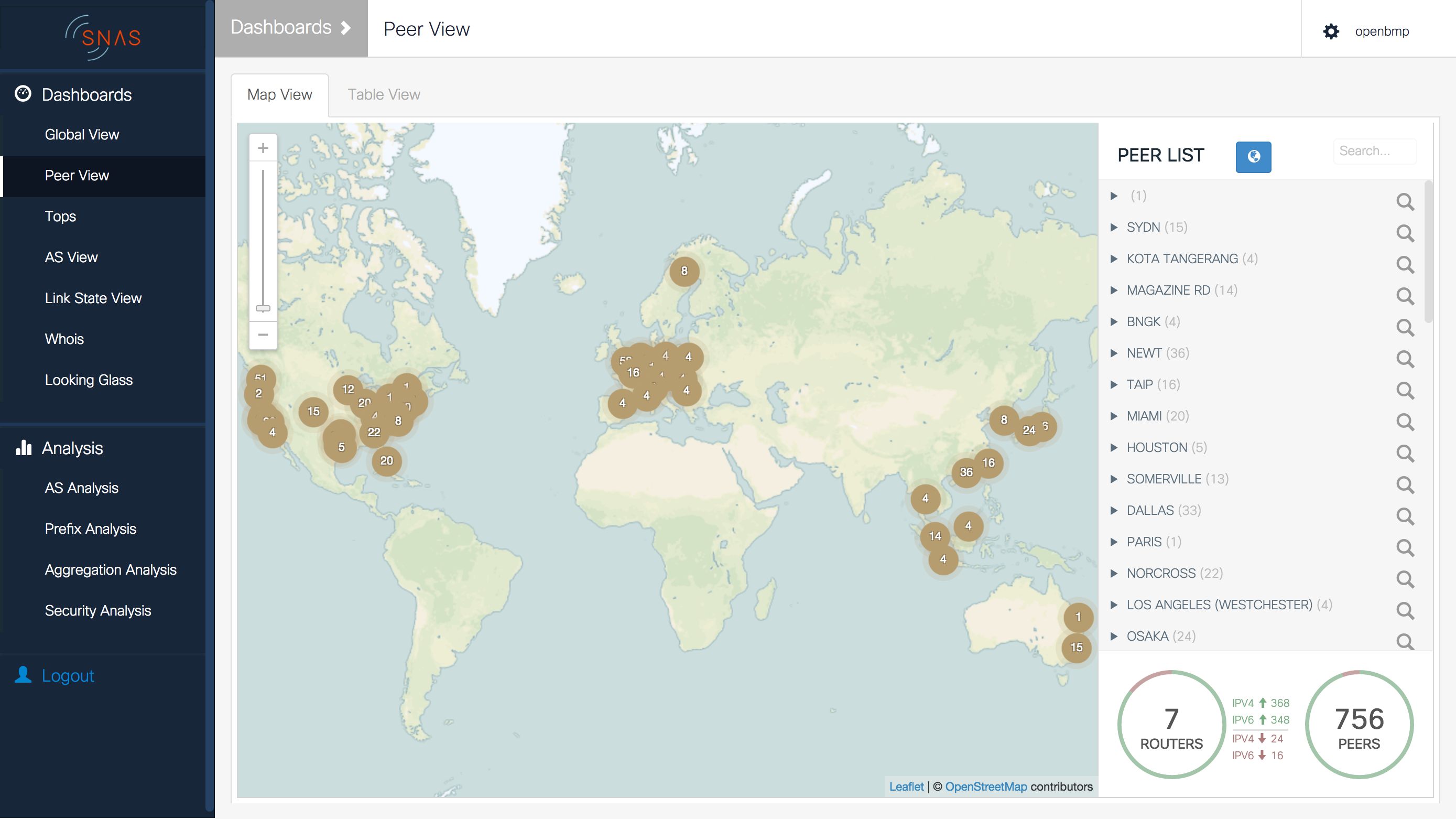Click the Dashboards breadcrumb
The height and width of the screenshot is (819, 1456).
(291, 28)
